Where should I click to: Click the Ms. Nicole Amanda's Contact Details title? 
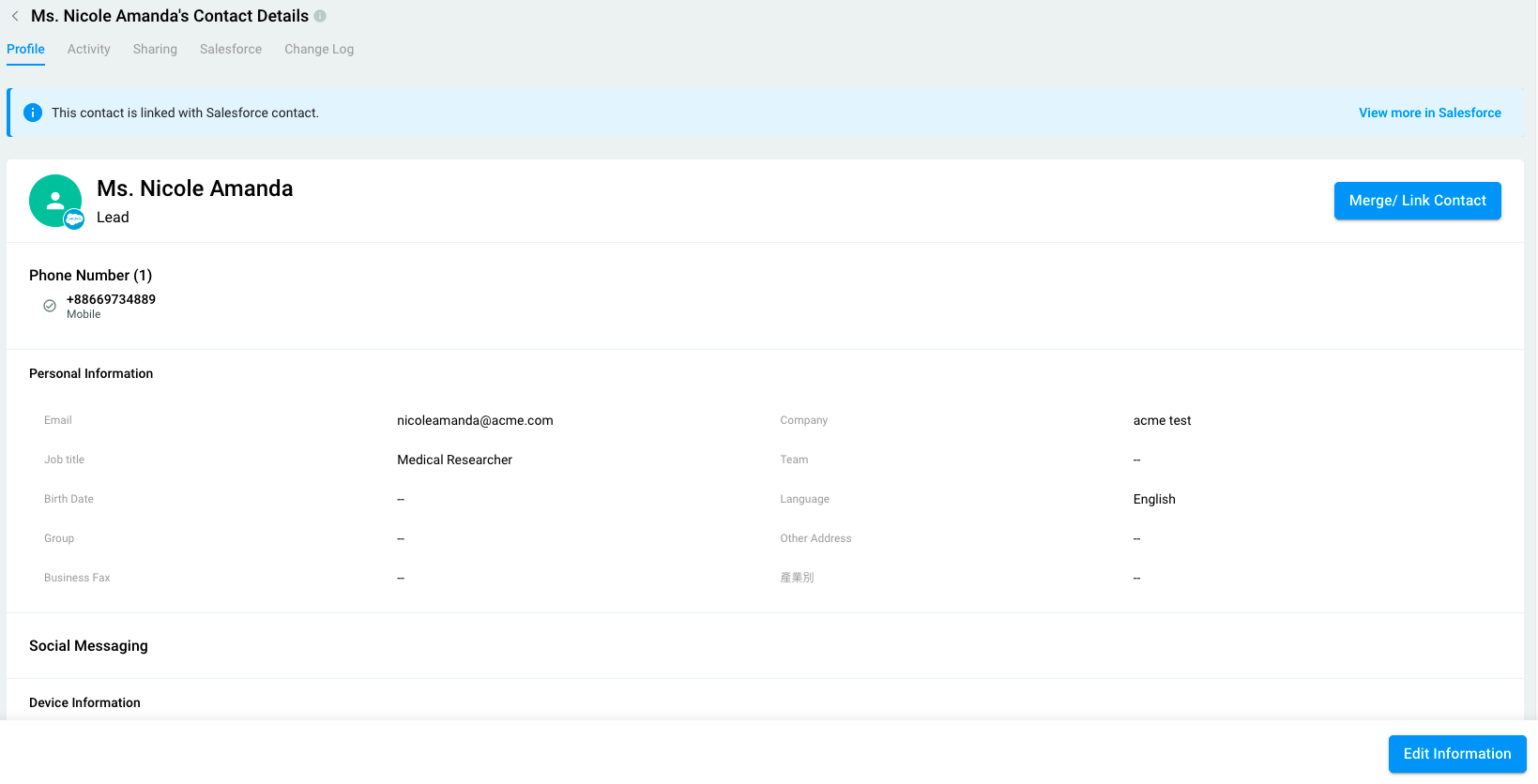point(170,16)
